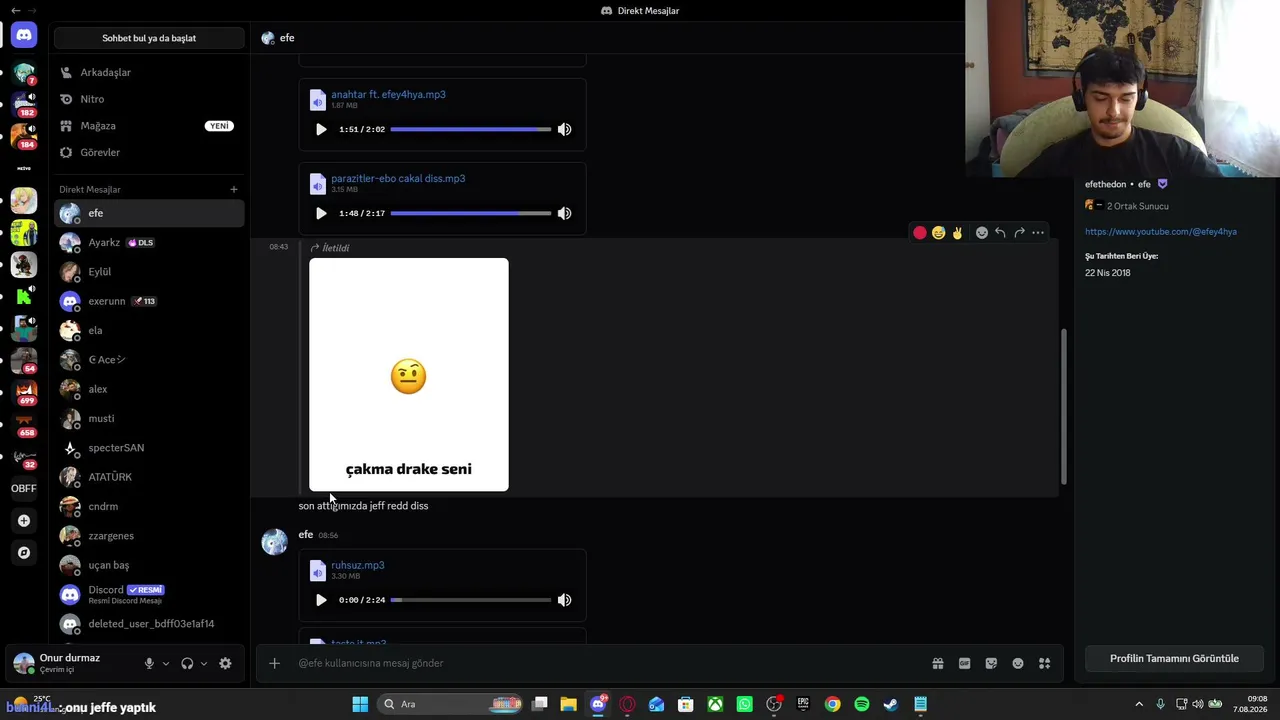1280x720 pixels.
Task: Open the direct message with musti
Action: (149, 419)
